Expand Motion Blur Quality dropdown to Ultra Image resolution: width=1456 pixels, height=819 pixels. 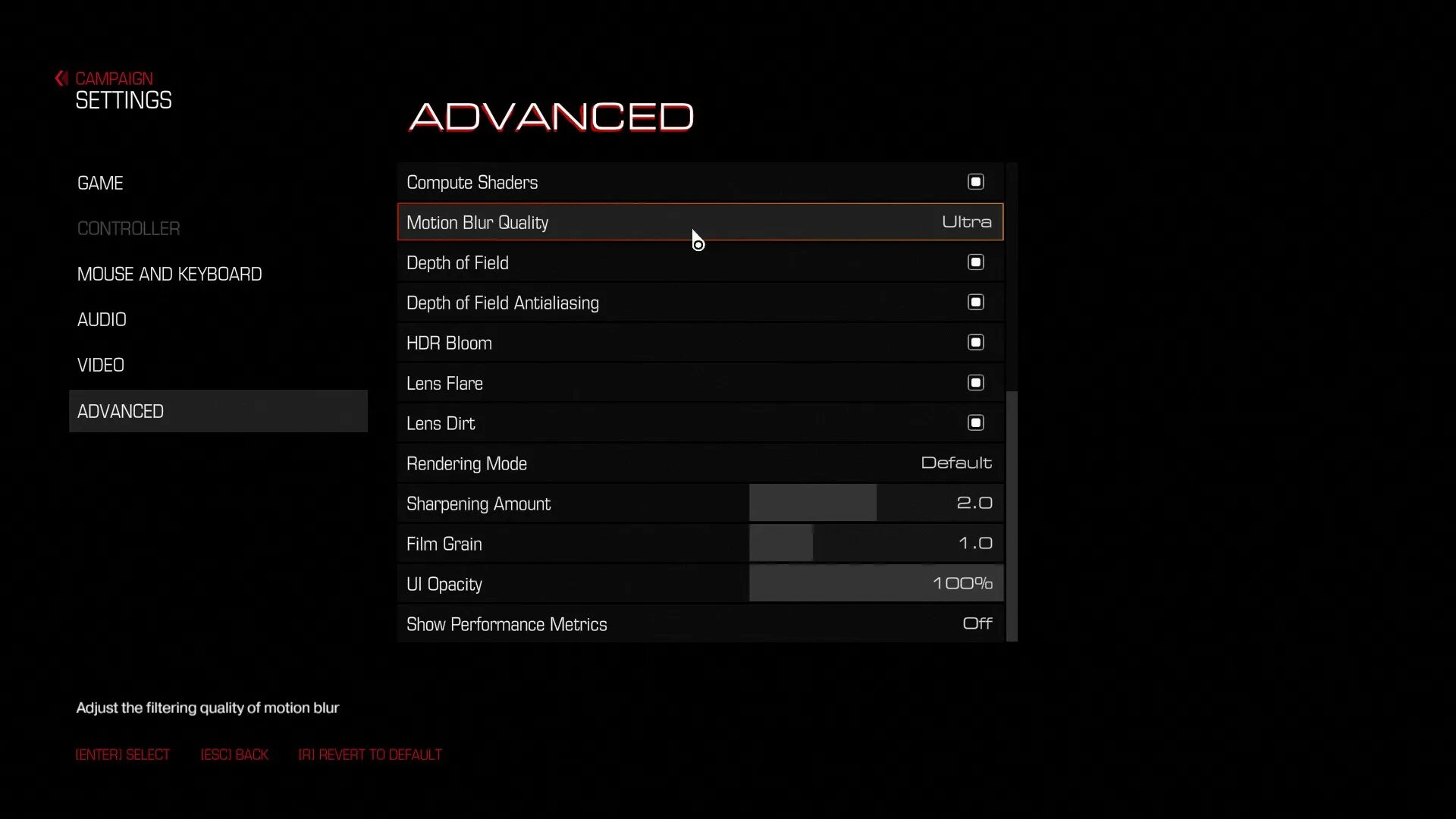pyautogui.click(x=966, y=222)
